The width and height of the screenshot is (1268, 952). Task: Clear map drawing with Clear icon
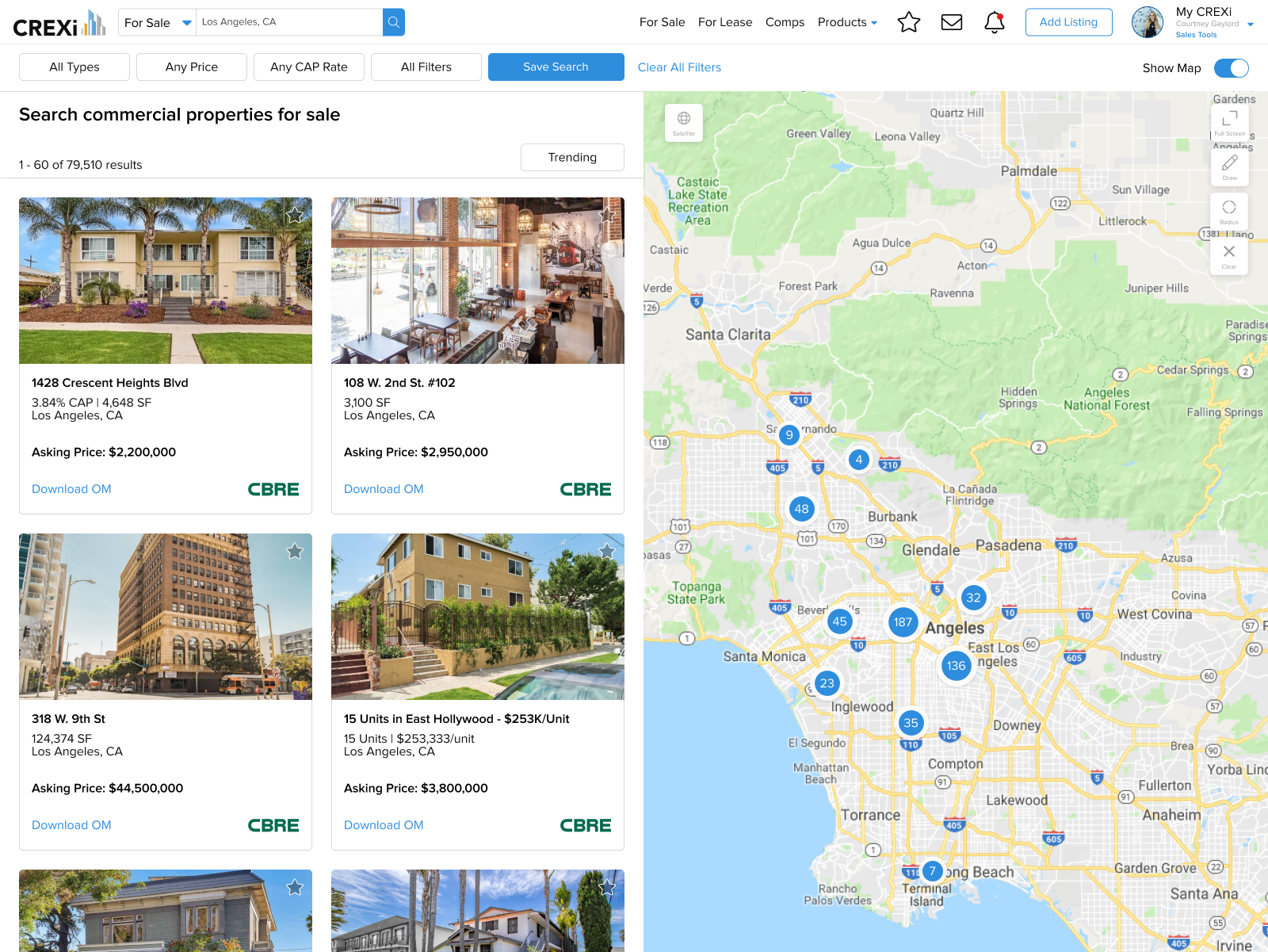click(x=1229, y=255)
